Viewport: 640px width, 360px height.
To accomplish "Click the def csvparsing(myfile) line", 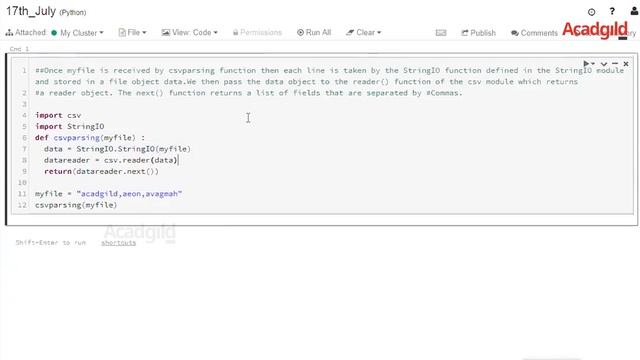I will 90,138.
